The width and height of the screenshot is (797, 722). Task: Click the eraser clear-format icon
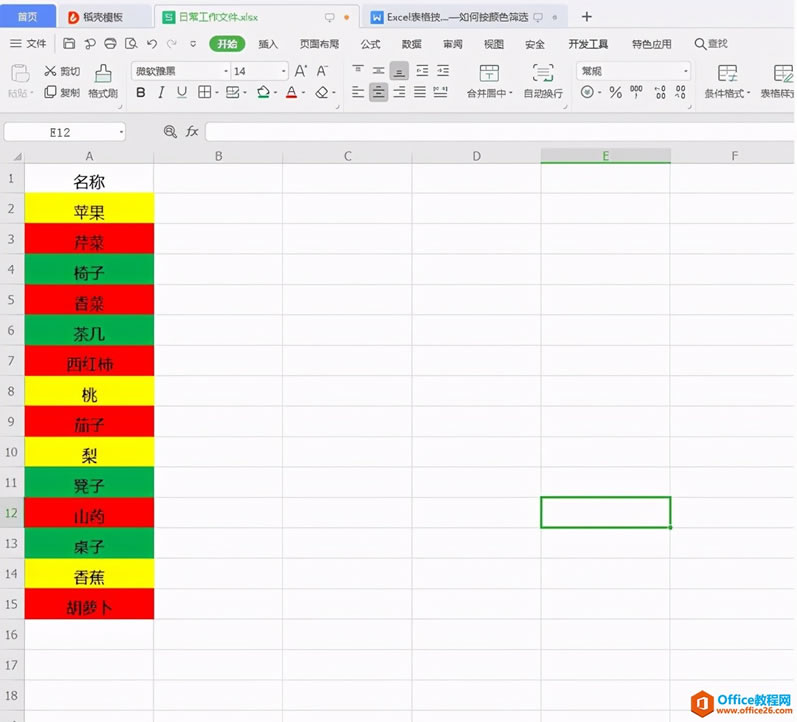pos(321,93)
